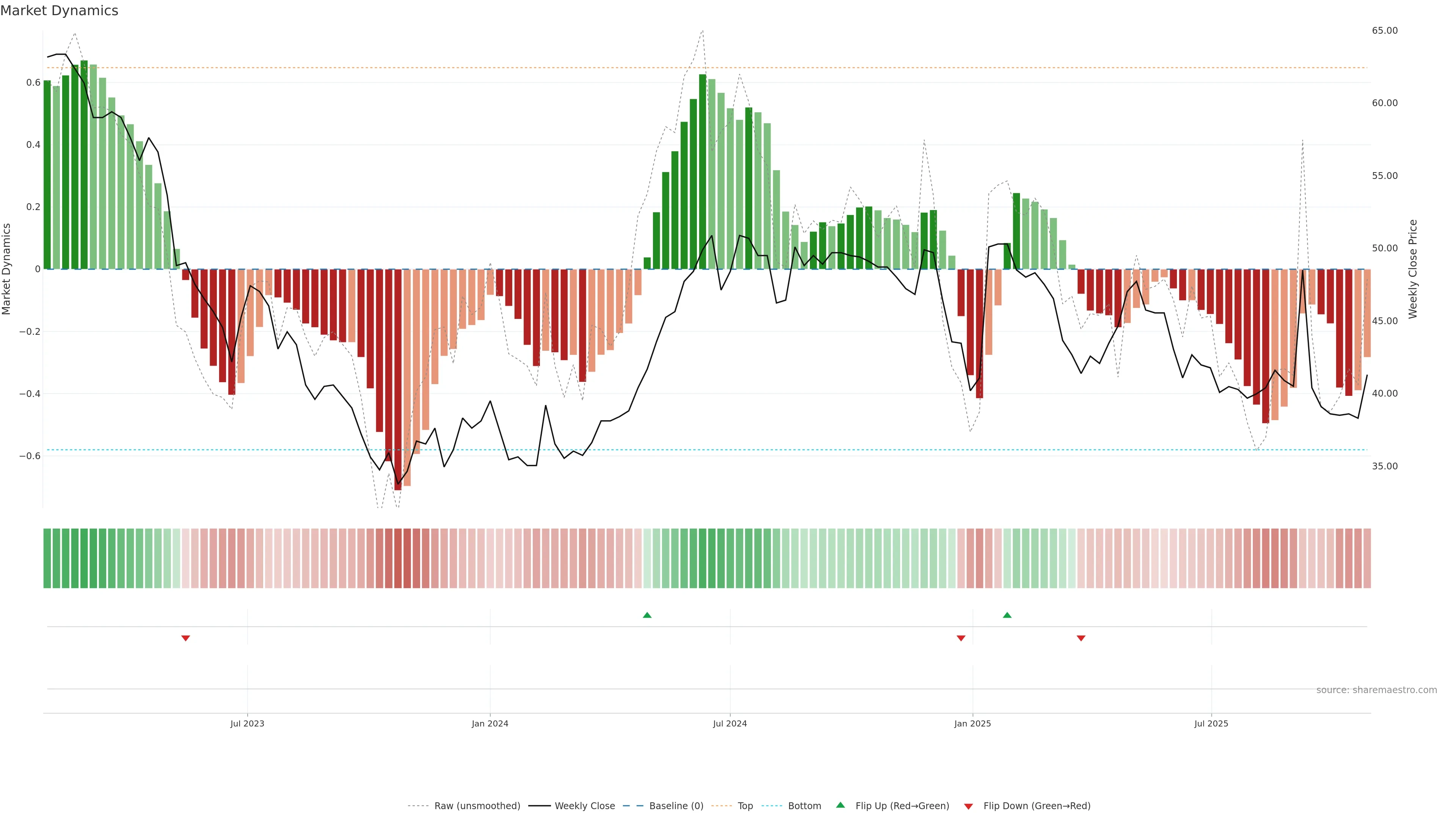Toggle the Weekly Close legend entry
The height and width of the screenshot is (819, 1456).
(x=584, y=806)
